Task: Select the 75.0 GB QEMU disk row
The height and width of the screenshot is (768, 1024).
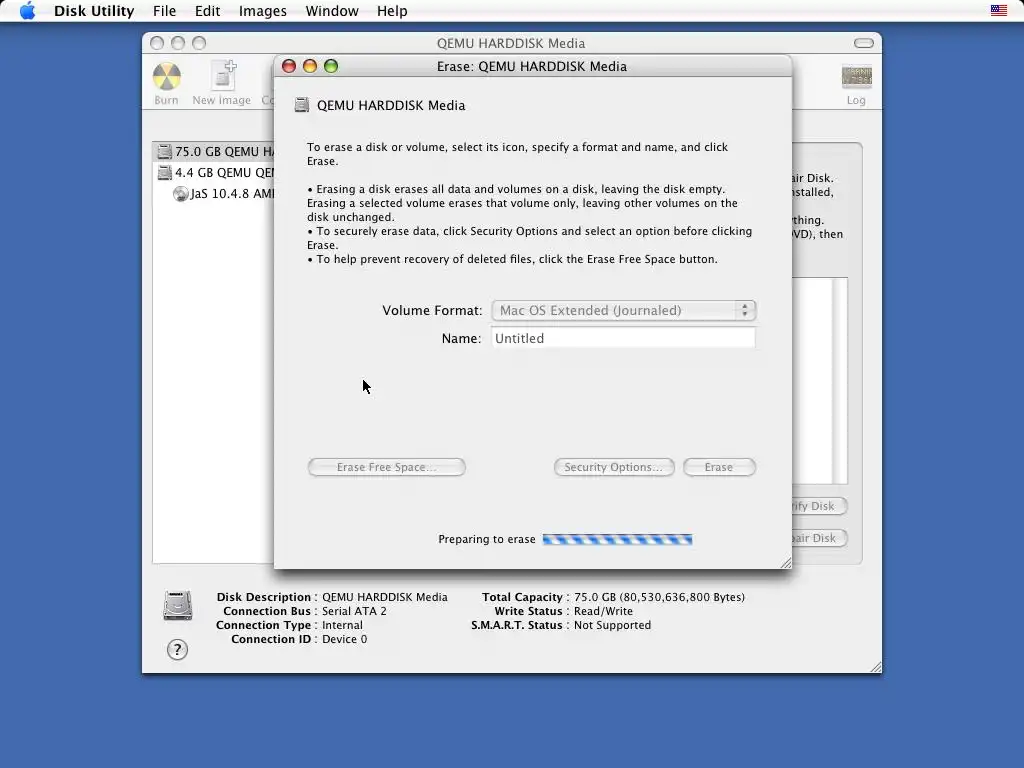Action: 214,152
